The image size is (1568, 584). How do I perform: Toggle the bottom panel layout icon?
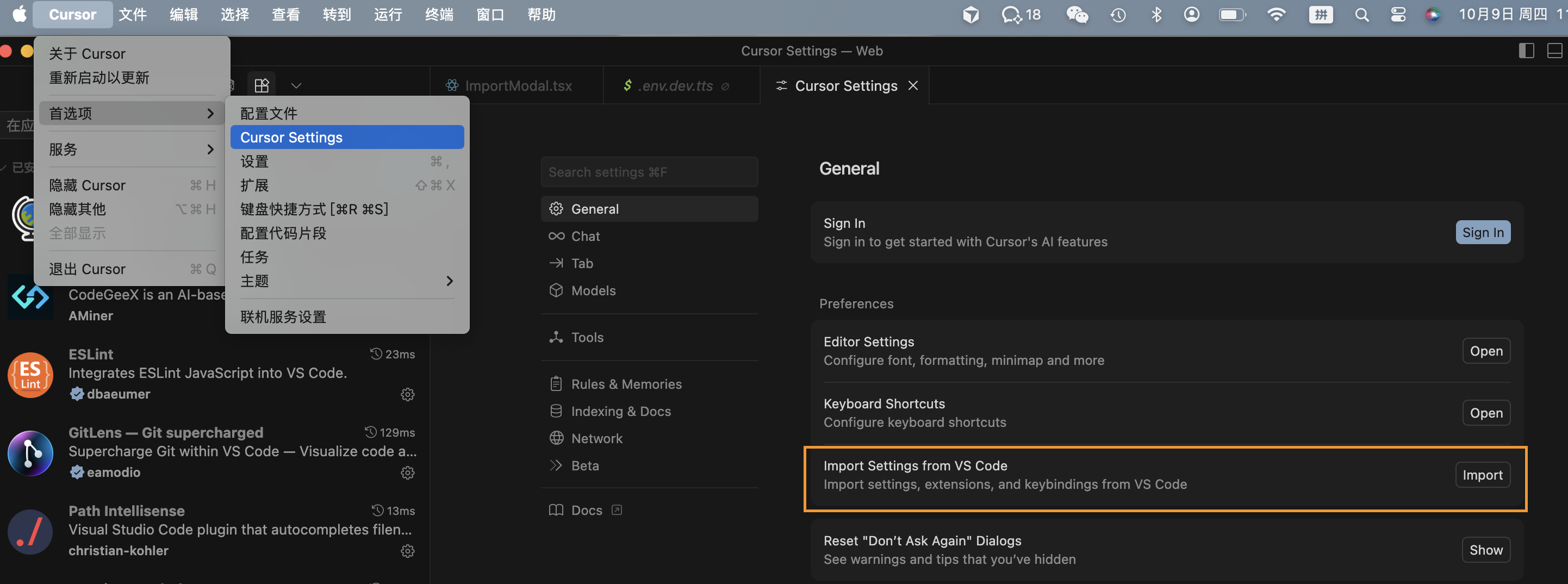pos(1554,51)
